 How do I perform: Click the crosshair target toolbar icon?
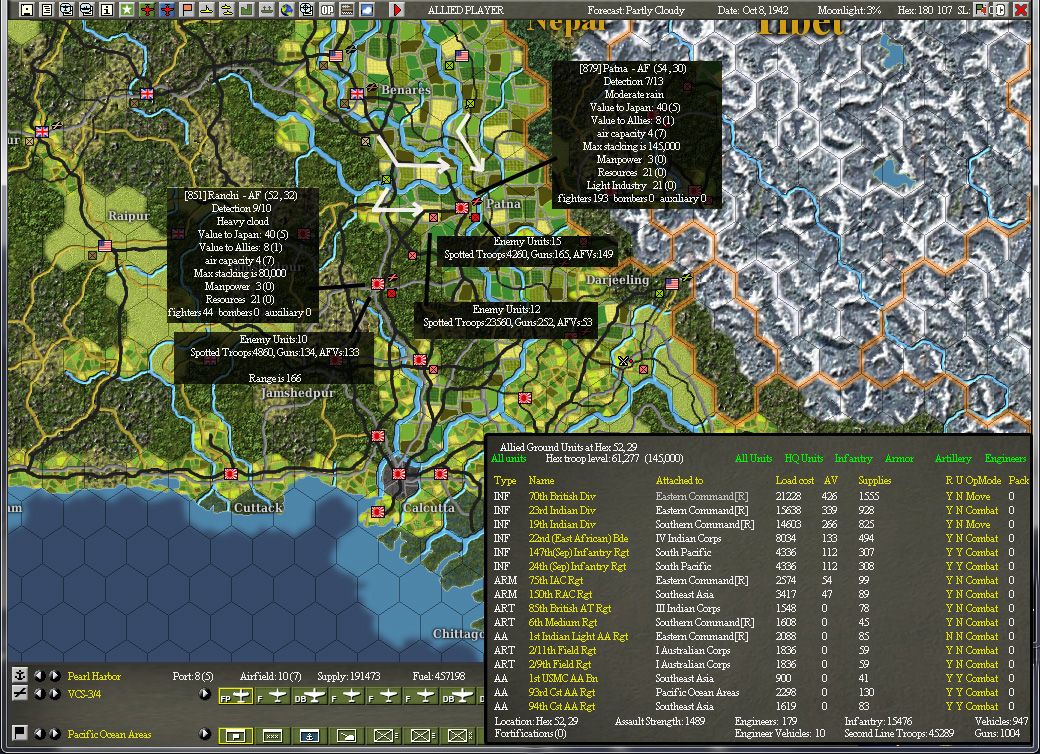point(306,10)
